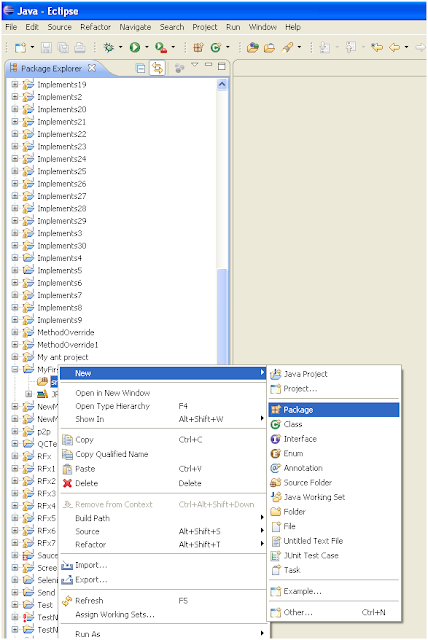The width and height of the screenshot is (428, 640).
Task: Click the External Tools run icon
Action: [x=161, y=48]
